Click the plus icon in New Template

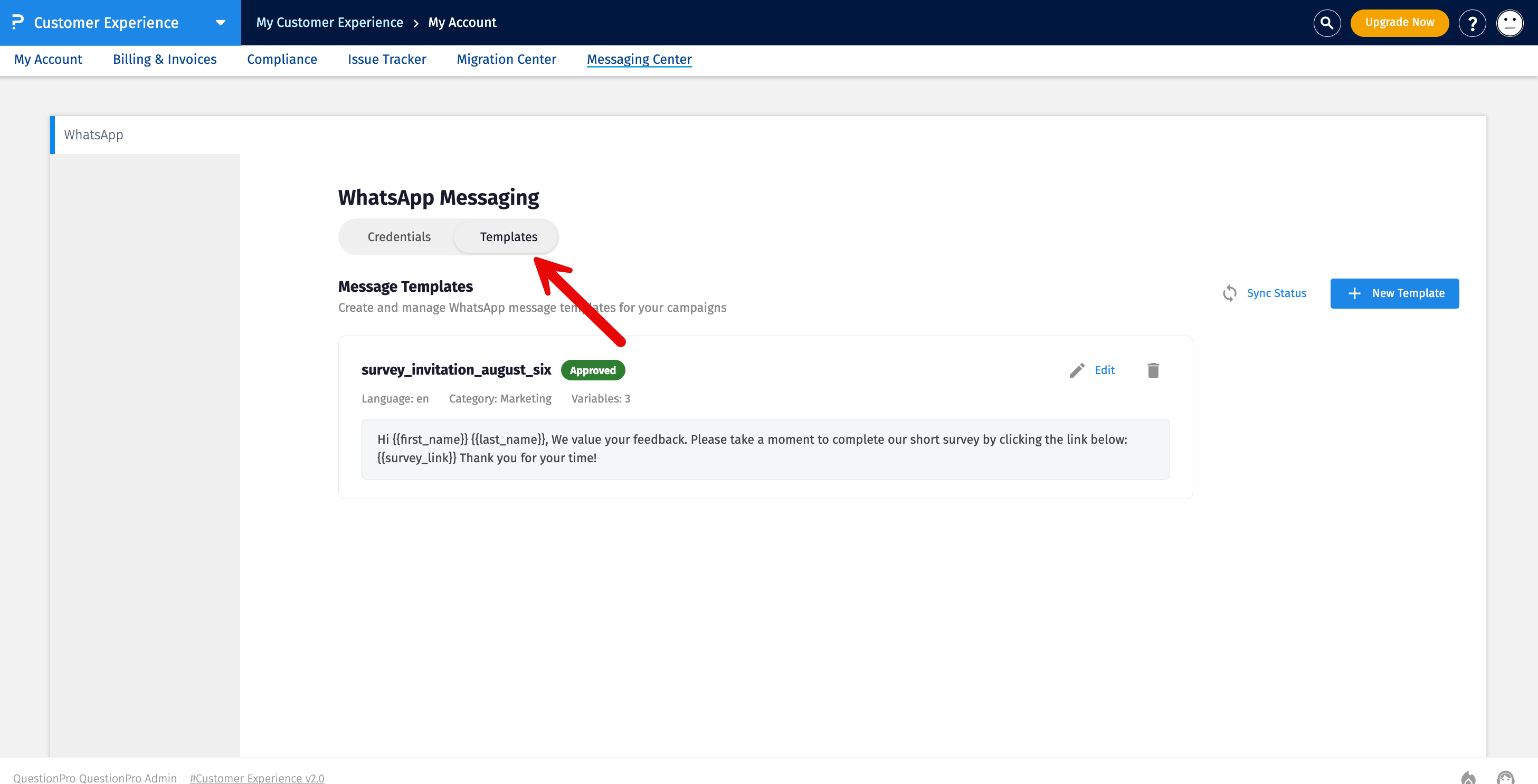point(1354,293)
